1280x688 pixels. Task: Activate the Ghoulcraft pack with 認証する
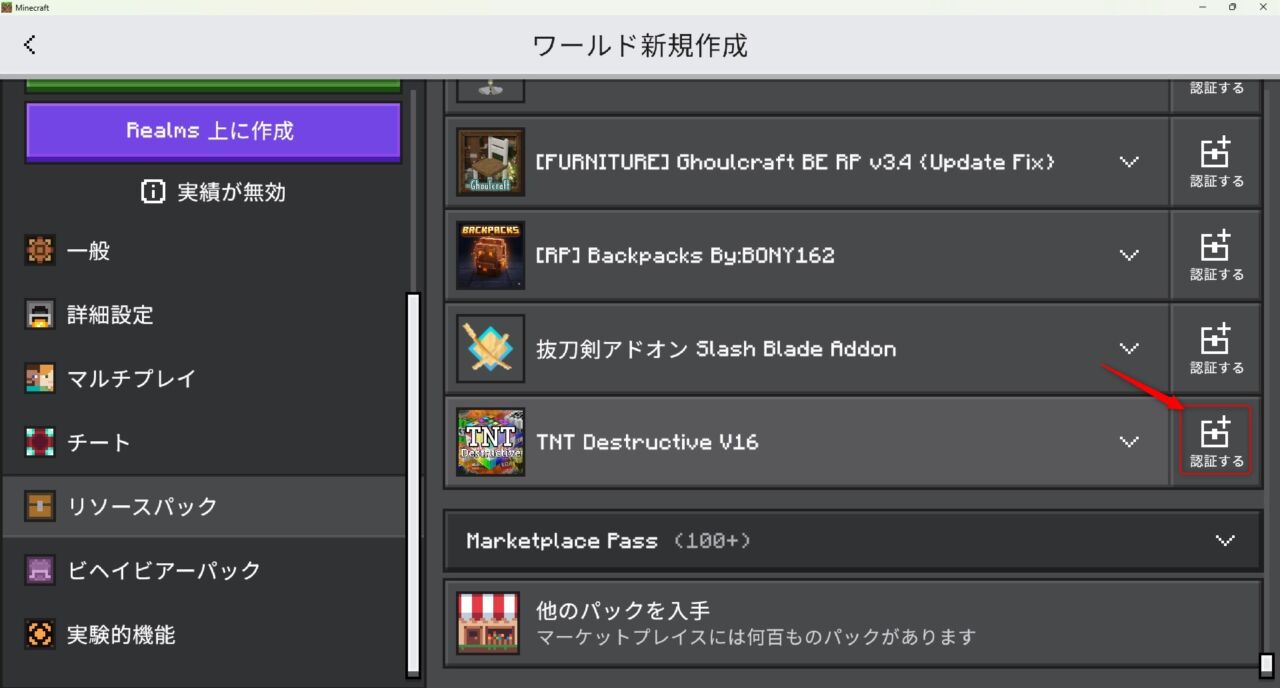(x=1216, y=162)
